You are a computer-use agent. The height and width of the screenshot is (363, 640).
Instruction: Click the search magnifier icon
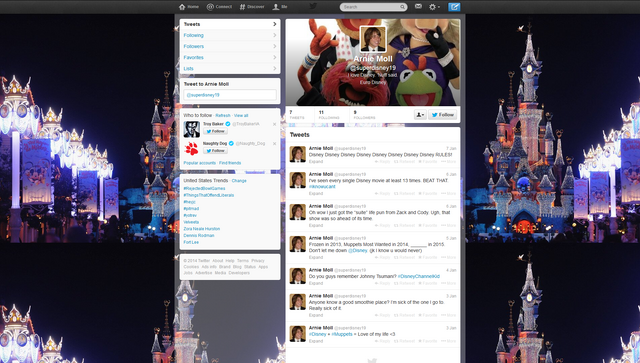pyautogui.click(x=402, y=7)
